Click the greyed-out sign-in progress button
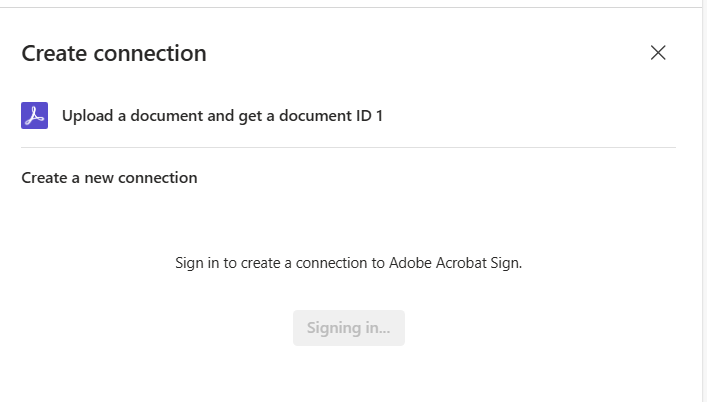707x402 pixels. (x=349, y=328)
